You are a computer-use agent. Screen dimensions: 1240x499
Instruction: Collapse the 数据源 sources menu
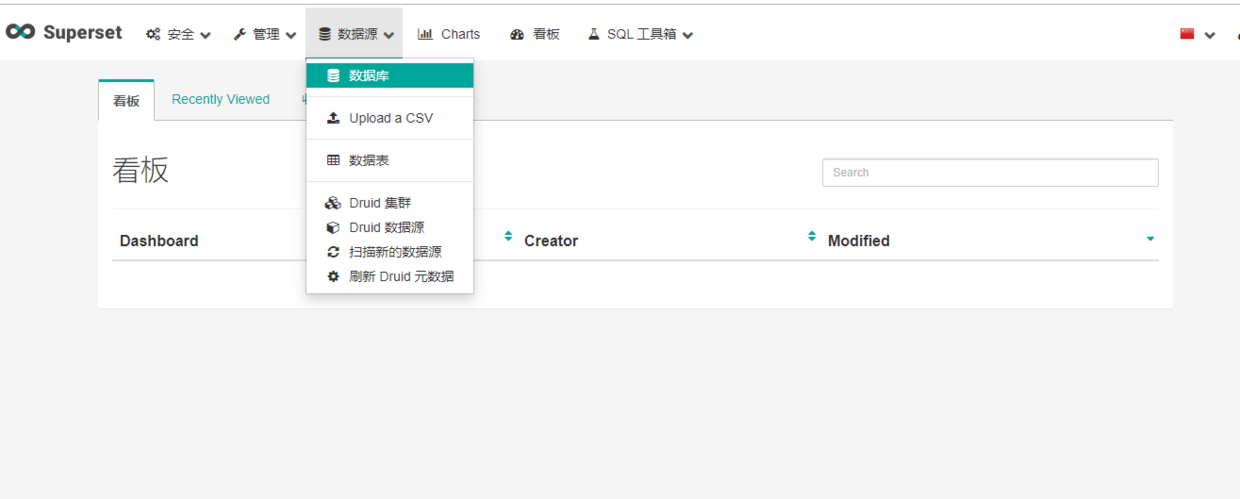tap(355, 34)
